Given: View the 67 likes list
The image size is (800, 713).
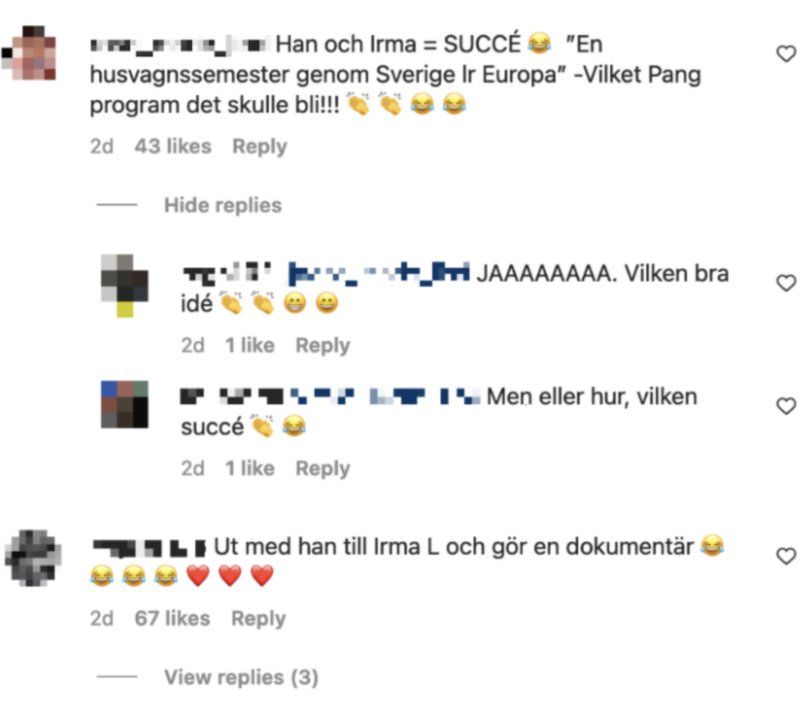Looking at the screenshot, I should tap(172, 619).
